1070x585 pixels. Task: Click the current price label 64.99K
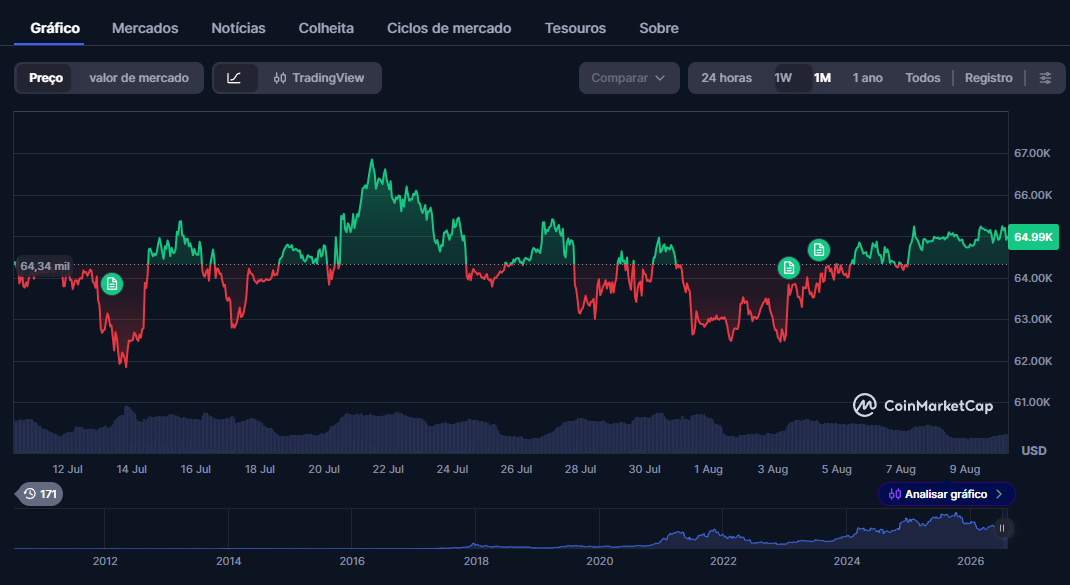tap(1033, 237)
